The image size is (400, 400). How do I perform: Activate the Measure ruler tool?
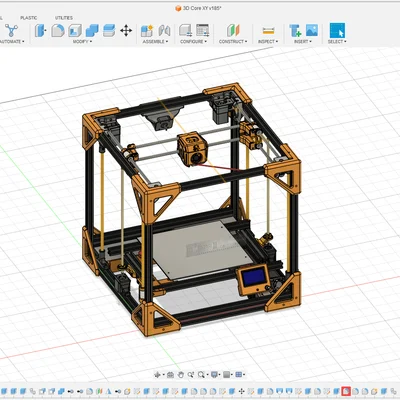268,31
